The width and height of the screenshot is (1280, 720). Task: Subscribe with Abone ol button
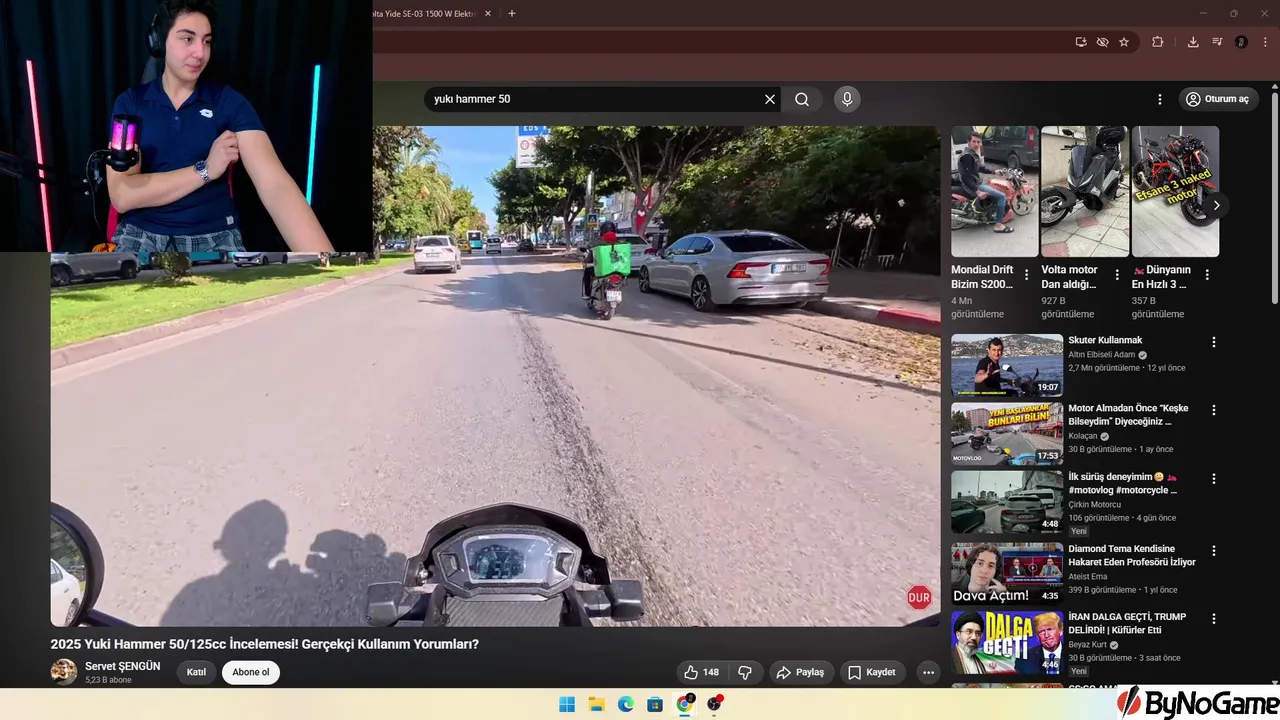point(251,672)
